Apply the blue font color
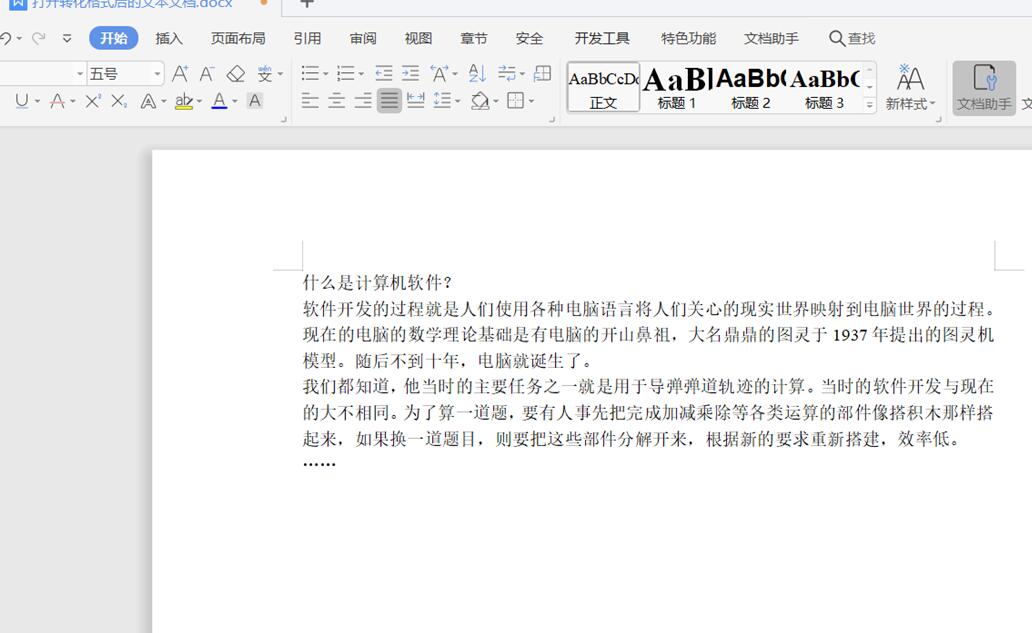Screen dimensions: 1032x633 [219, 101]
